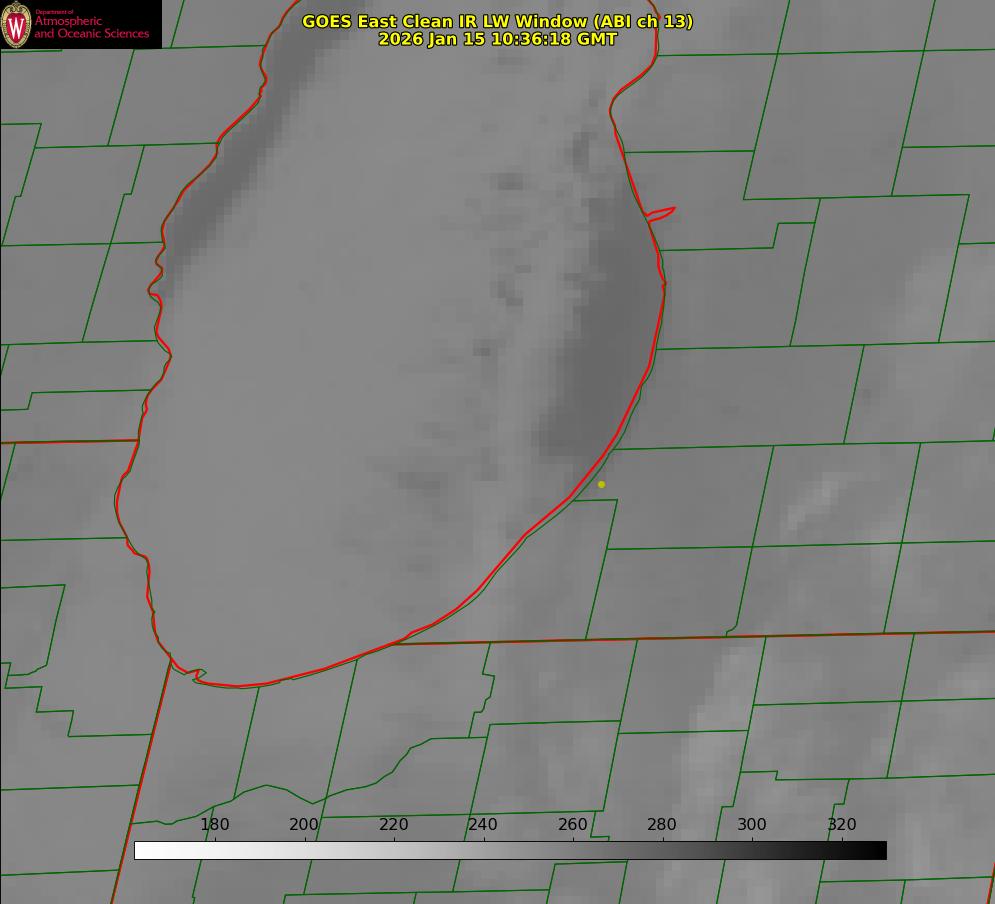995x904 pixels.
Task: Click the grayscale temperature colorbar
Action: pos(510,850)
